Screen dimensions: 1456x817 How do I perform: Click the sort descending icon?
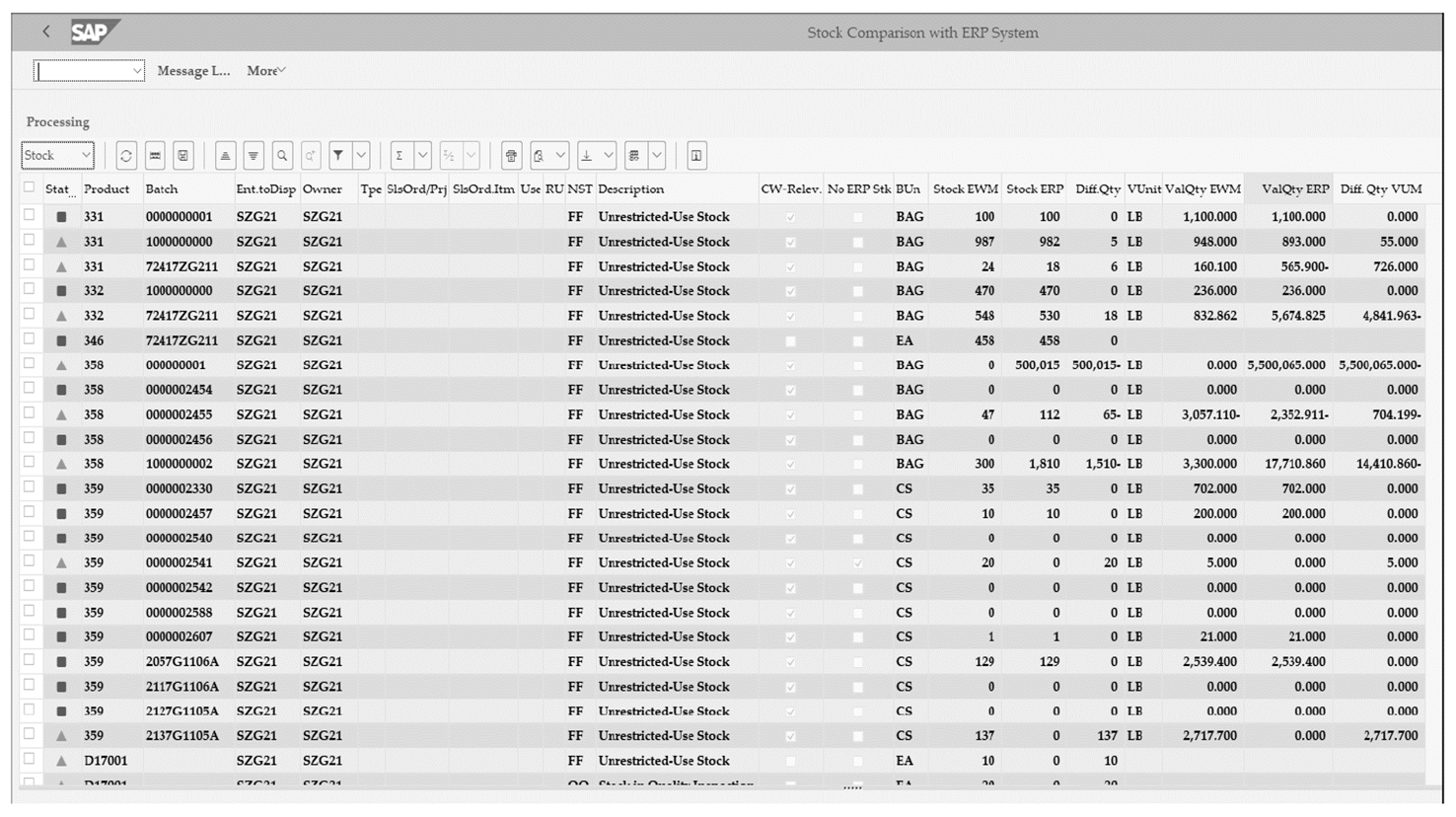tap(254, 155)
